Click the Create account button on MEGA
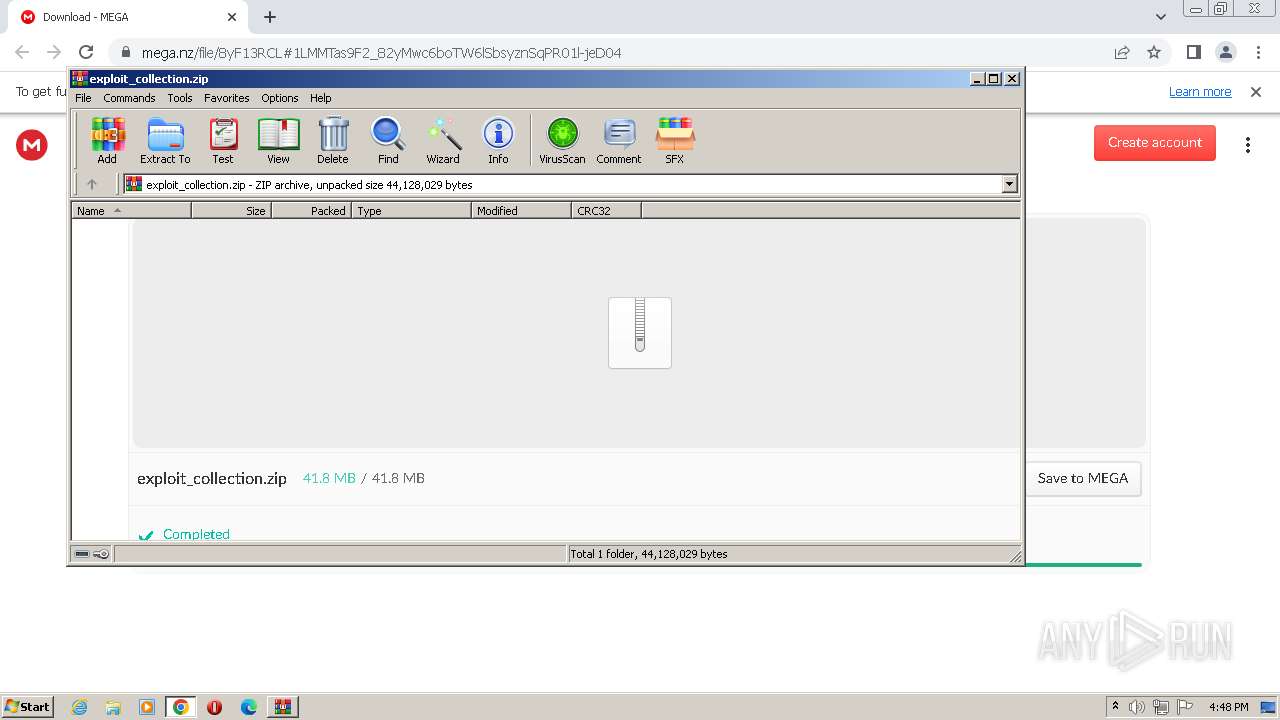The height and width of the screenshot is (720, 1280). point(1155,142)
